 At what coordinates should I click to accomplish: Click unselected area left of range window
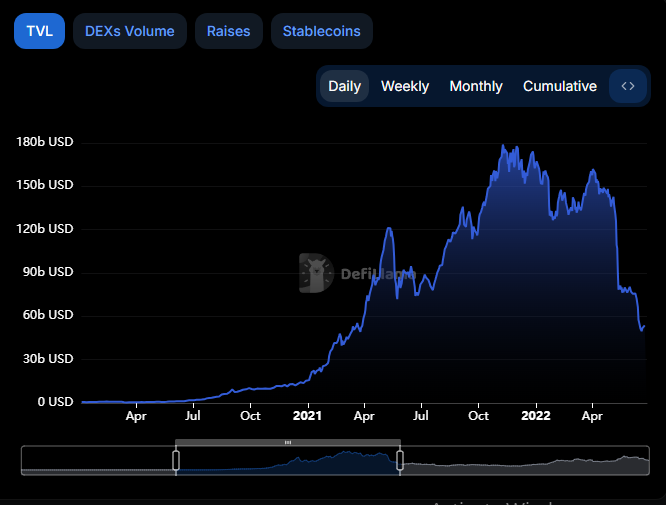97,463
